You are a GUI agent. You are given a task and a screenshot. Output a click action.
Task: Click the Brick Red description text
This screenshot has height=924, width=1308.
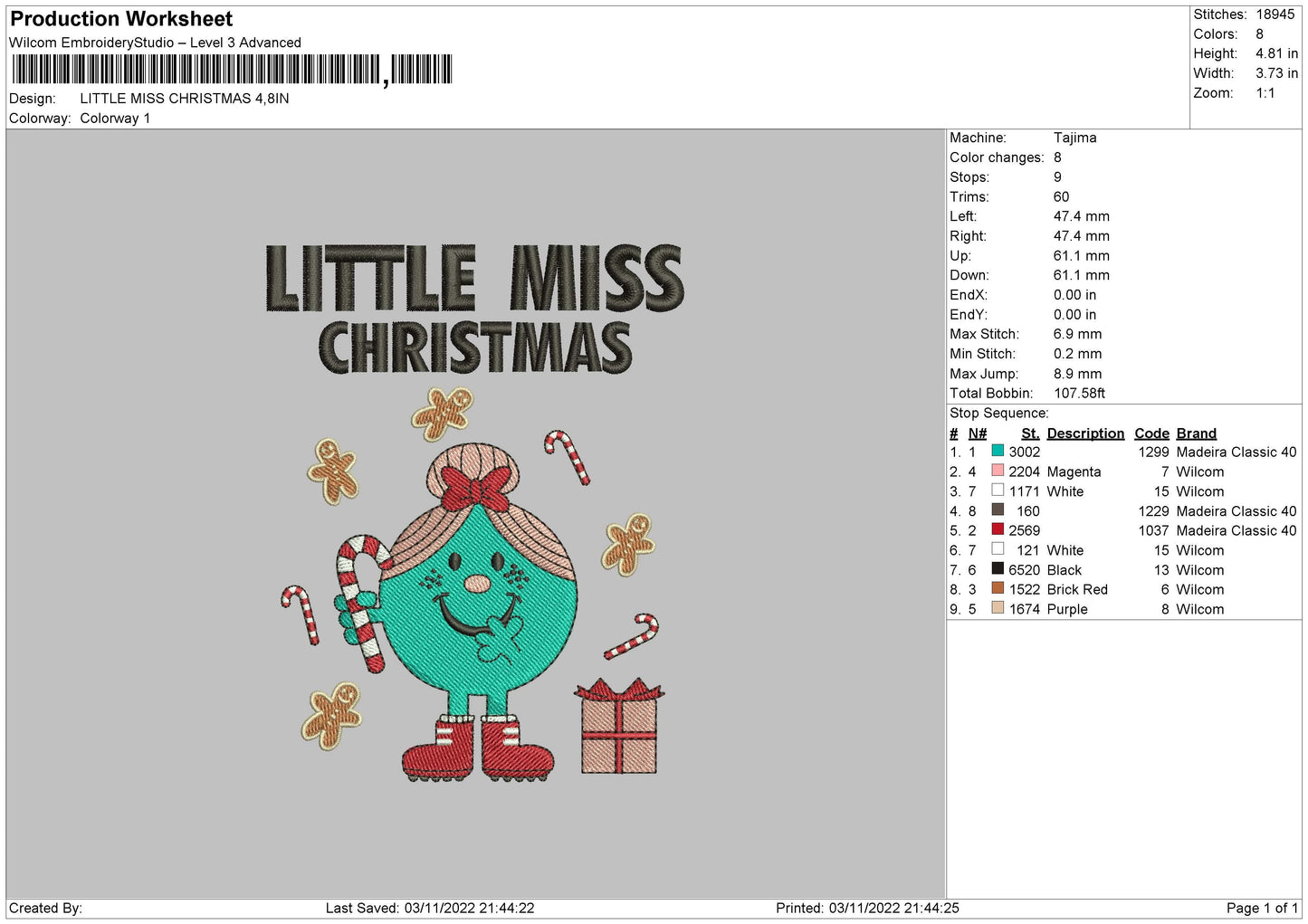click(1077, 589)
